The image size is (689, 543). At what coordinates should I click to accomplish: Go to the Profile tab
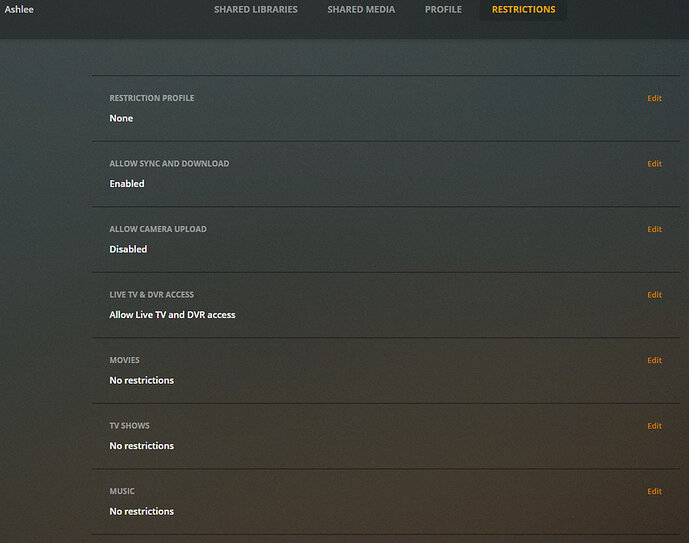(x=443, y=9)
